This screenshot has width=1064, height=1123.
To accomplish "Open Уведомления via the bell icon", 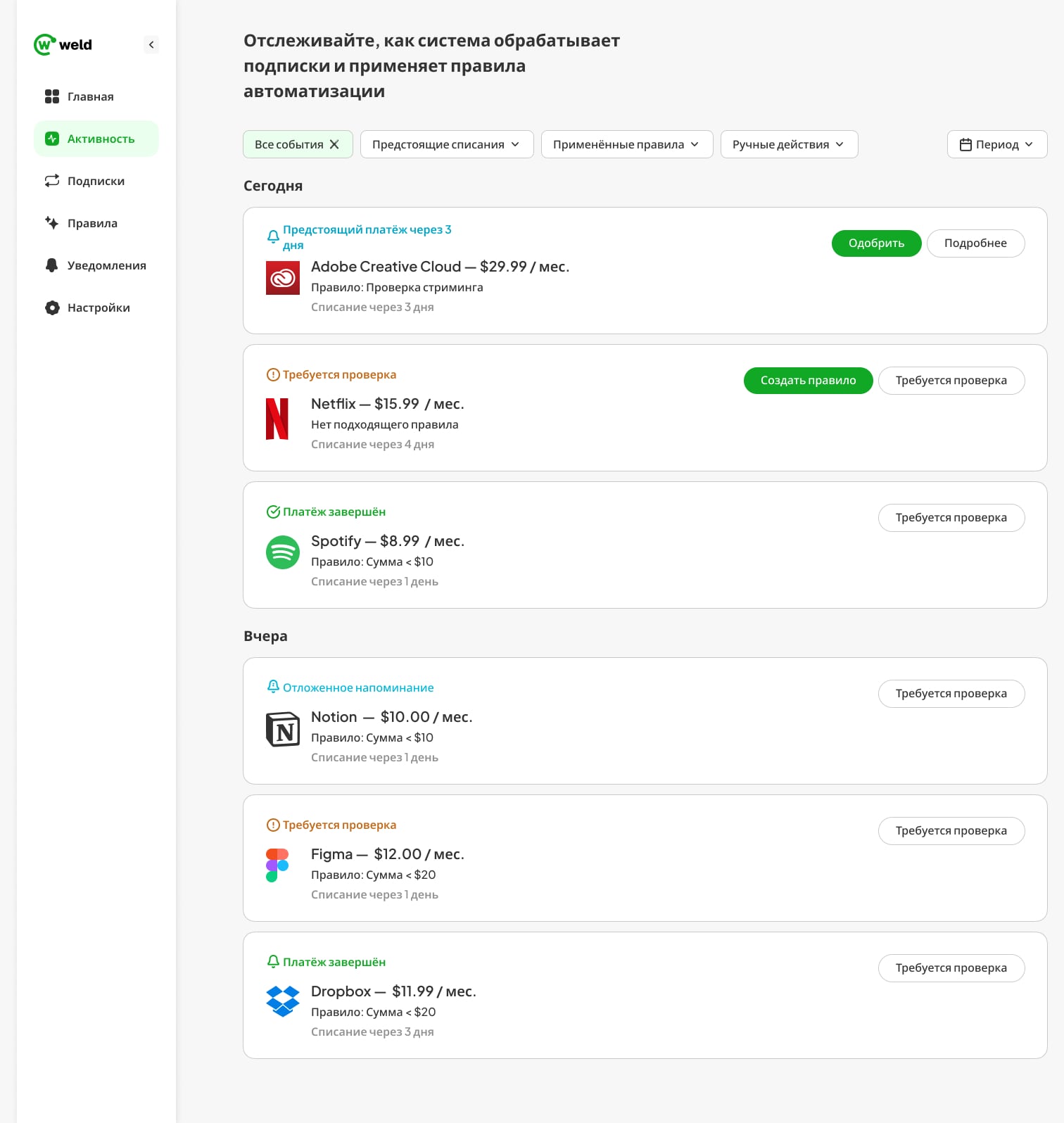I will pyautogui.click(x=52, y=265).
